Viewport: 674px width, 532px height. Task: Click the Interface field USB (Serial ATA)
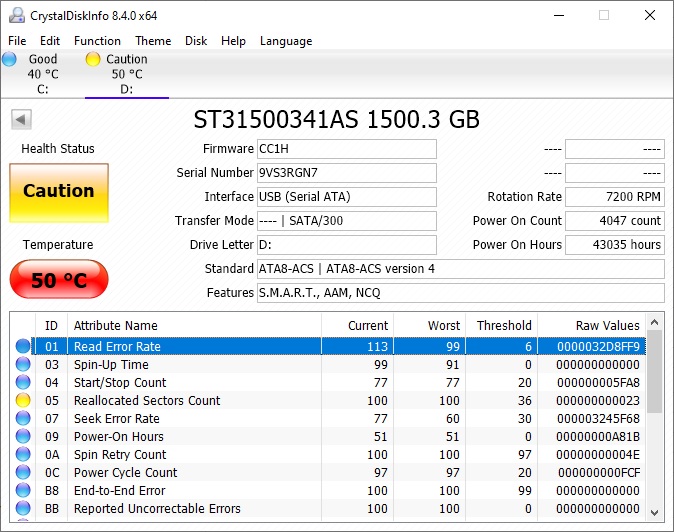tap(347, 197)
